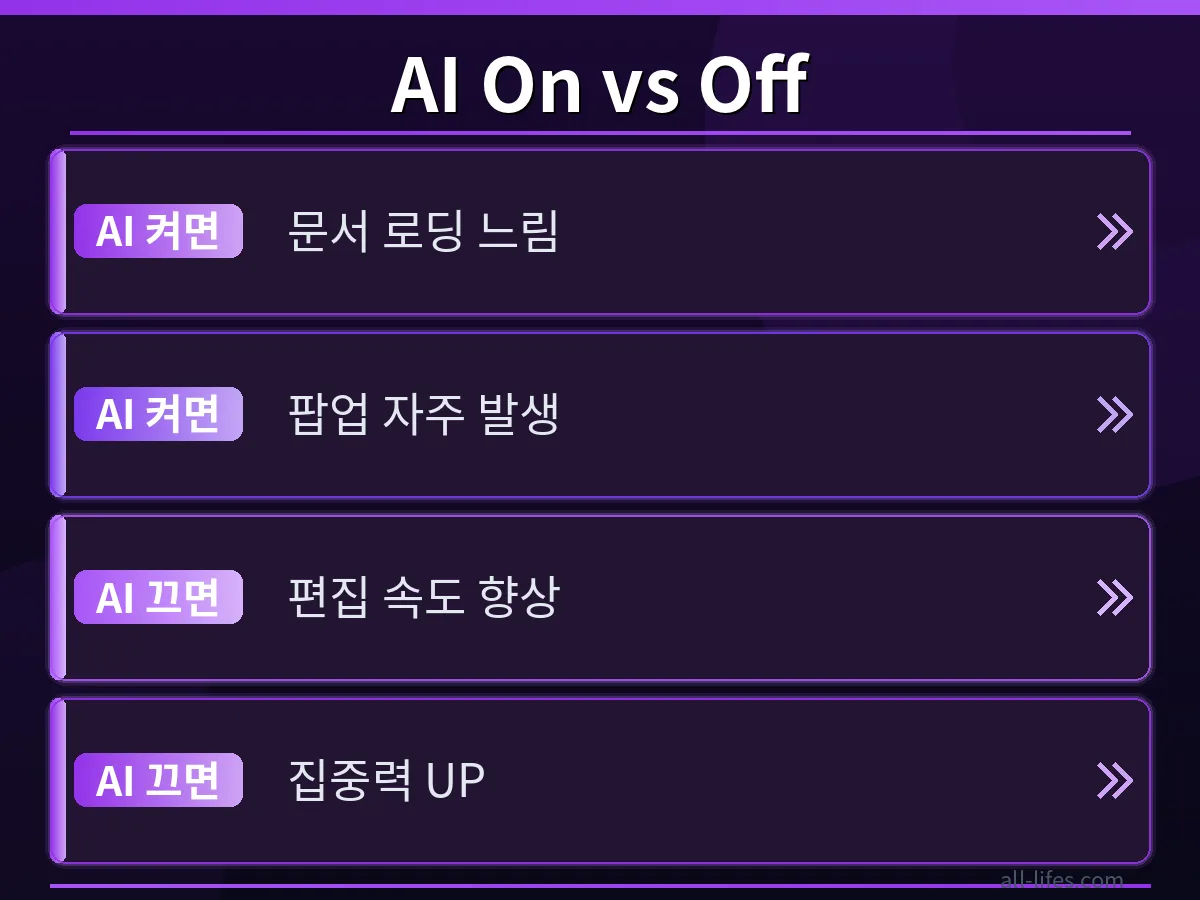Screen dimensions: 1200x900
Task: Click the AI 끄면 badge beside 집중력 UP
Action: click(158, 780)
